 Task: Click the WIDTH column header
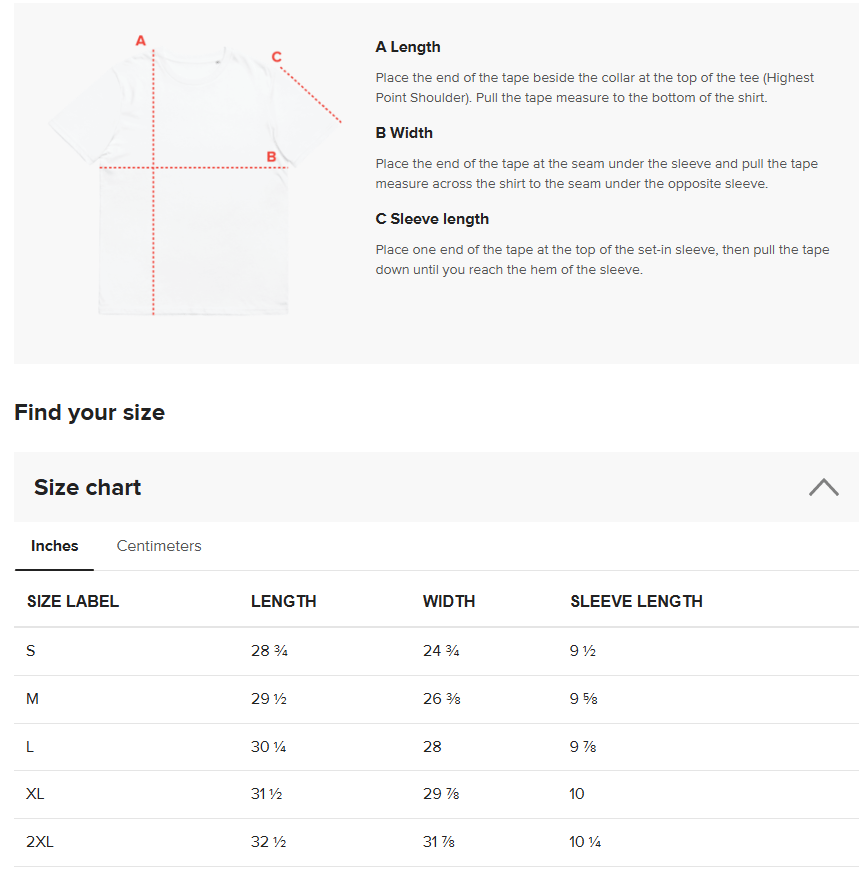449,601
